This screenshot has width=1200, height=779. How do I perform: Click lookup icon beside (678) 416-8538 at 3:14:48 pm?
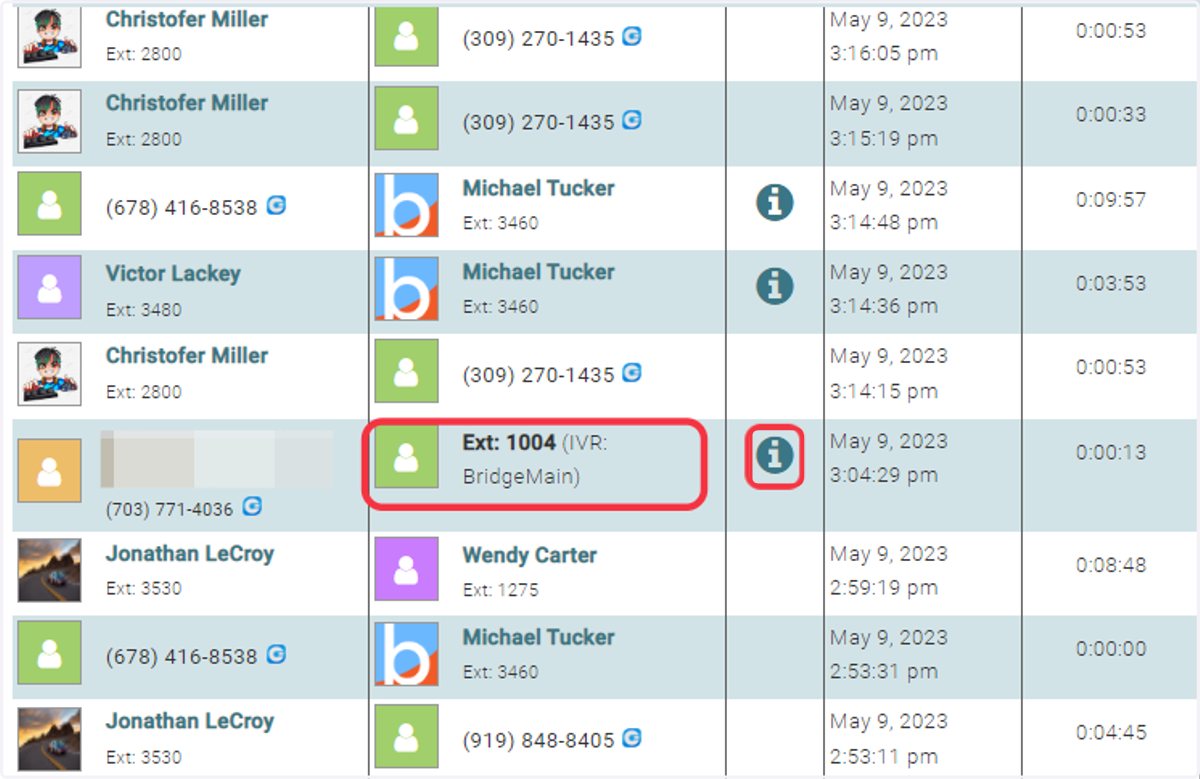[276, 205]
